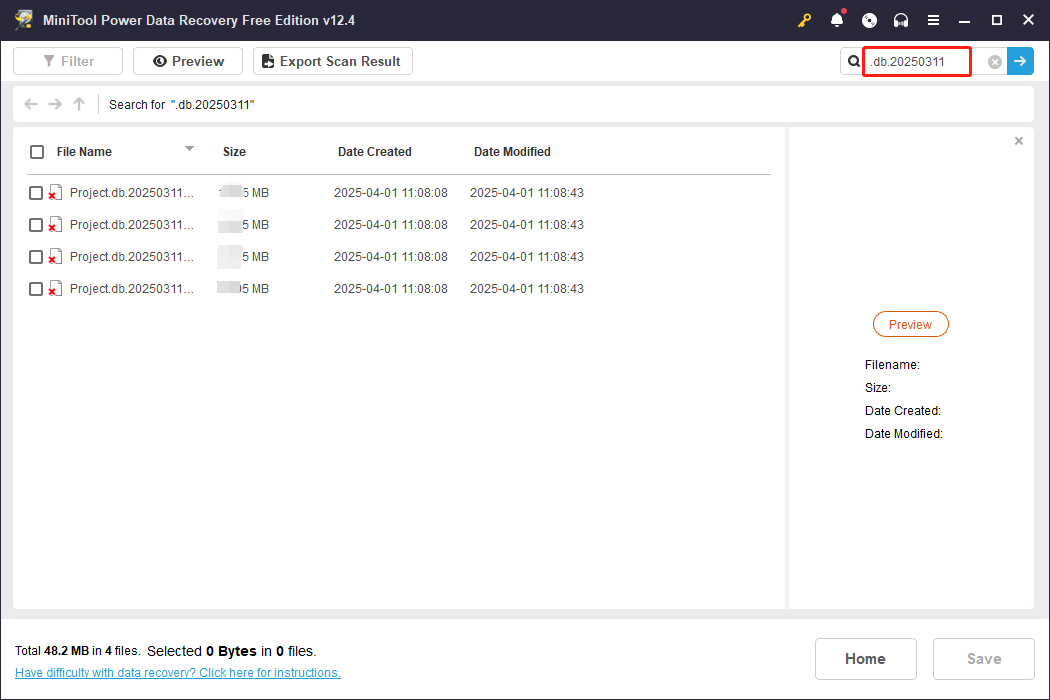This screenshot has height=700, width=1050.
Task: Click the Preview toolbar button
Action: [188, 61]
